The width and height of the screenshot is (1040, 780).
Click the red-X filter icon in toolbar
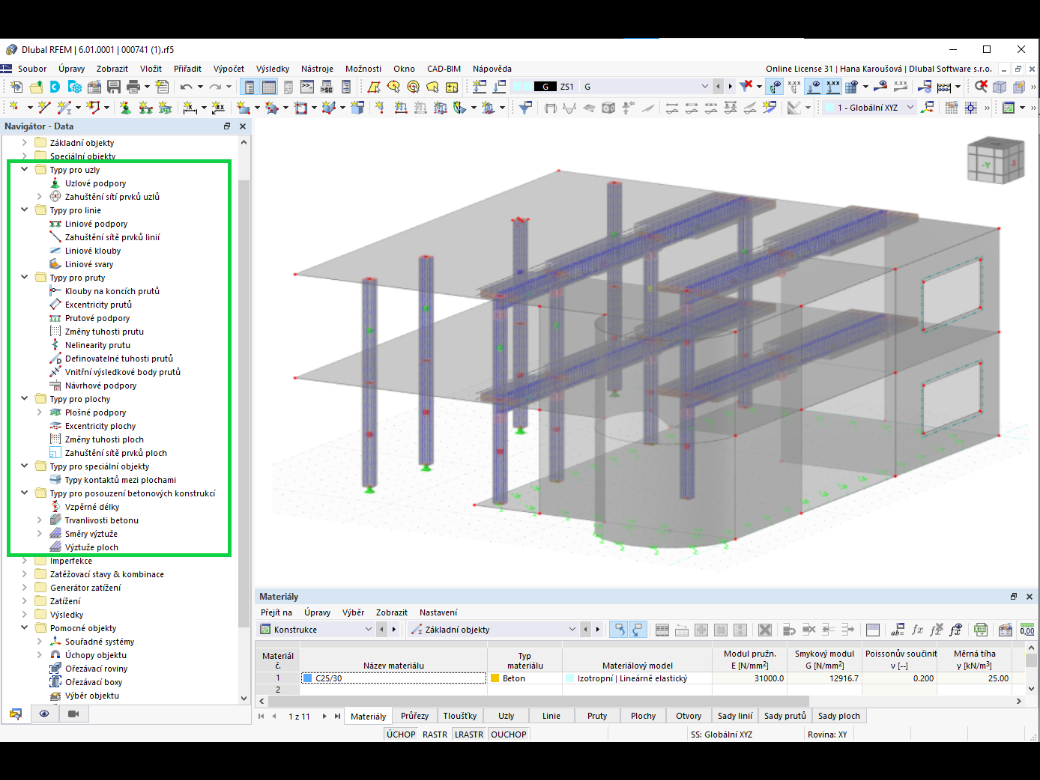tap(746, 86)
